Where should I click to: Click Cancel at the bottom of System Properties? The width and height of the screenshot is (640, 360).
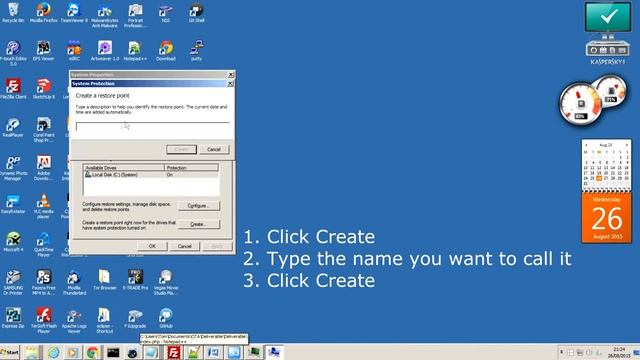tap(184, 246)
